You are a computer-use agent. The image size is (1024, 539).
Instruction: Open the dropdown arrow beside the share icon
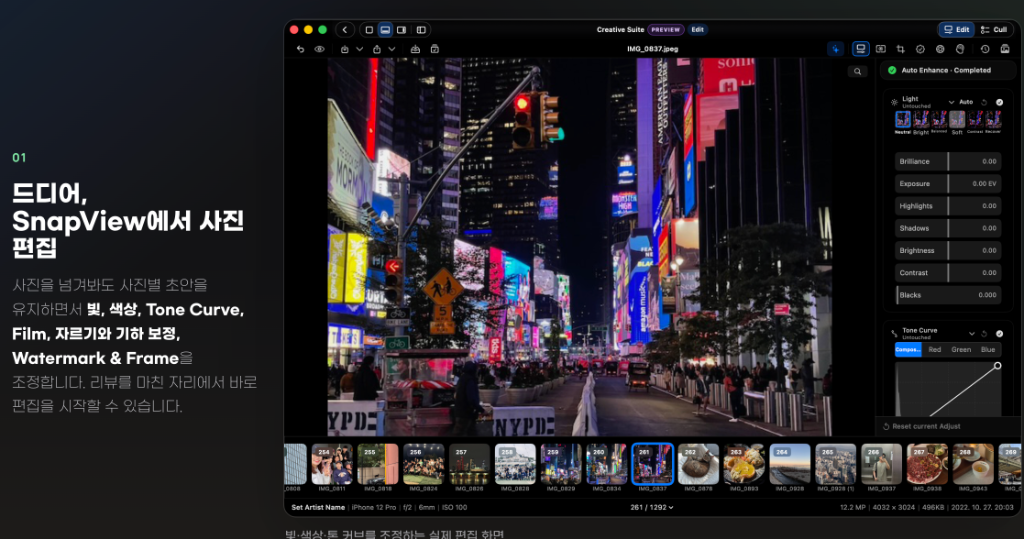392,49
